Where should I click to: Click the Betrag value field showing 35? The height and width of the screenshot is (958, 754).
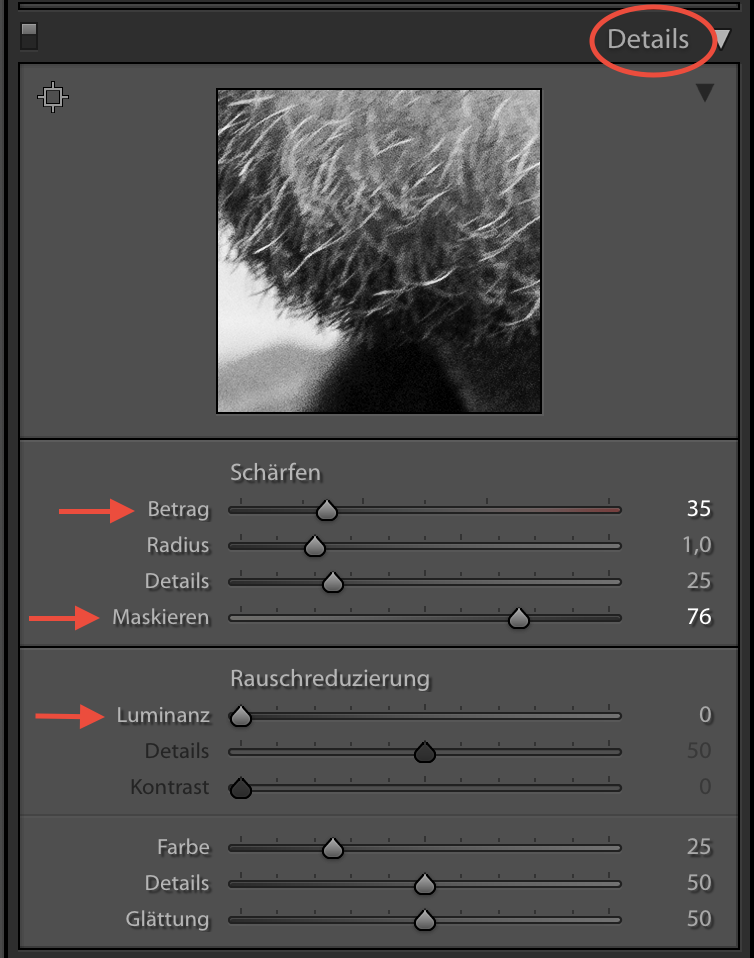(698, 509)
